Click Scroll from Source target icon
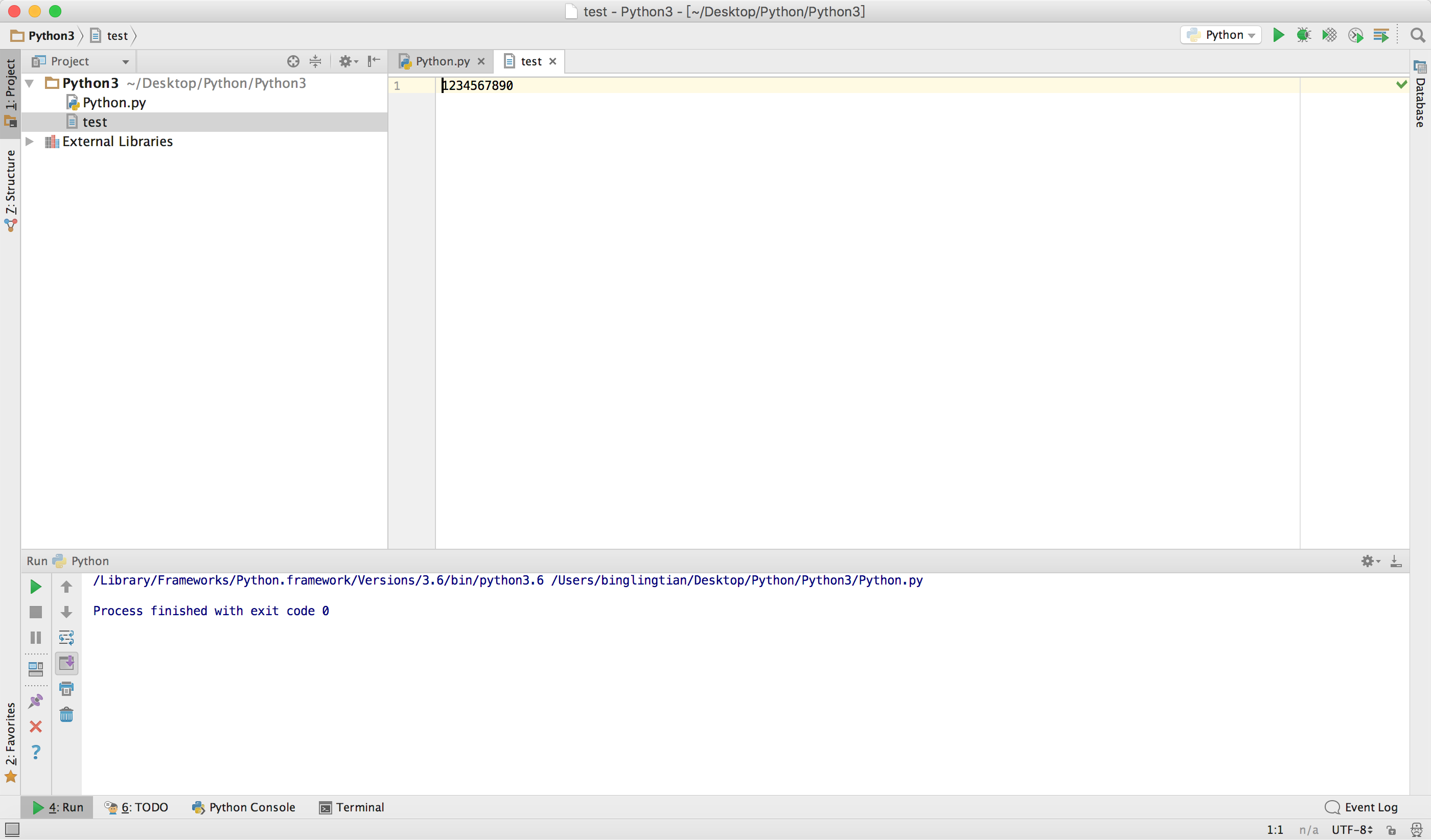This screenshot has width=1431, height=840. tap(293, 61)
